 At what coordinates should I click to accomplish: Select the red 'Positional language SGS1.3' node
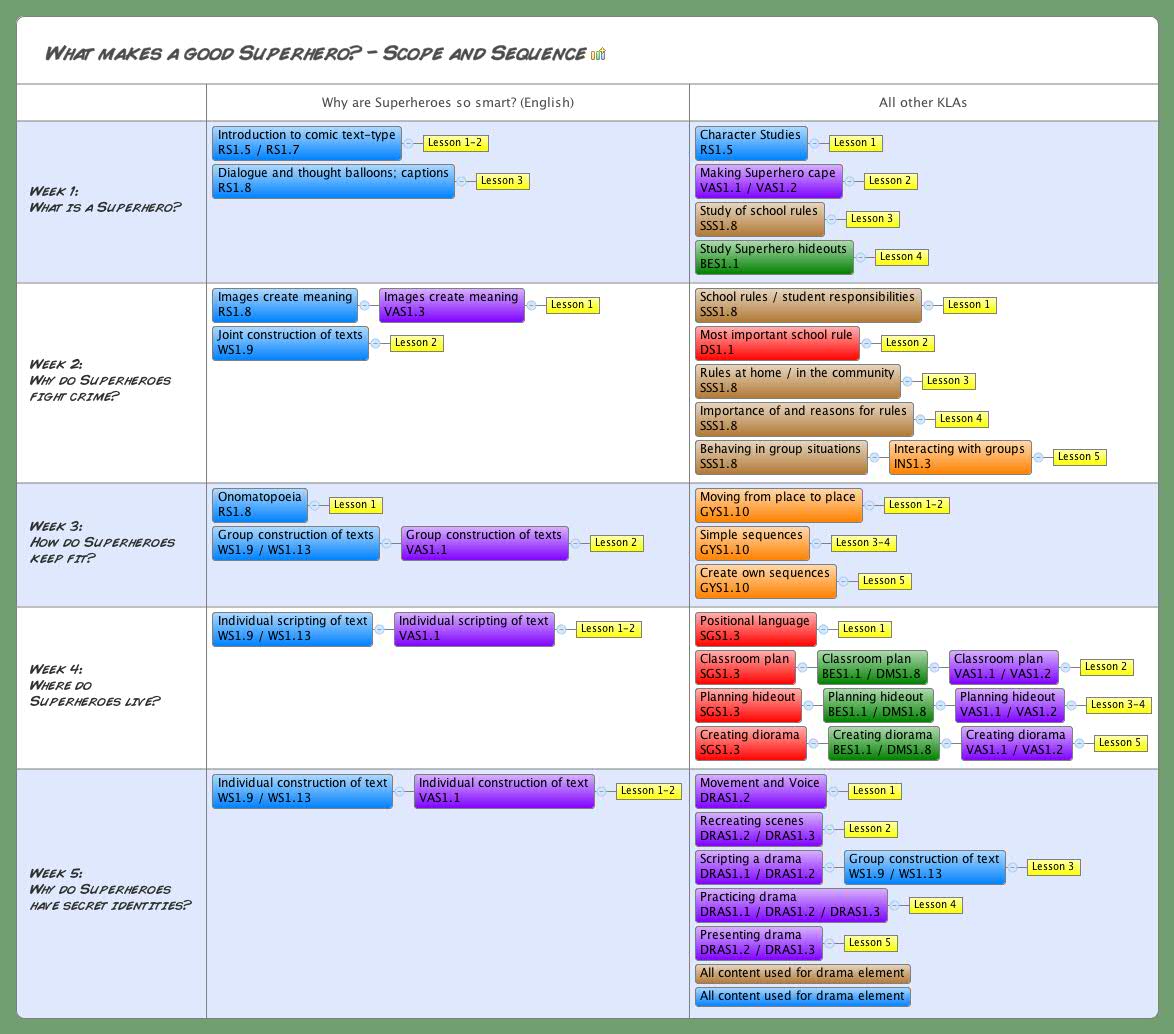click(x=754, y=628)
